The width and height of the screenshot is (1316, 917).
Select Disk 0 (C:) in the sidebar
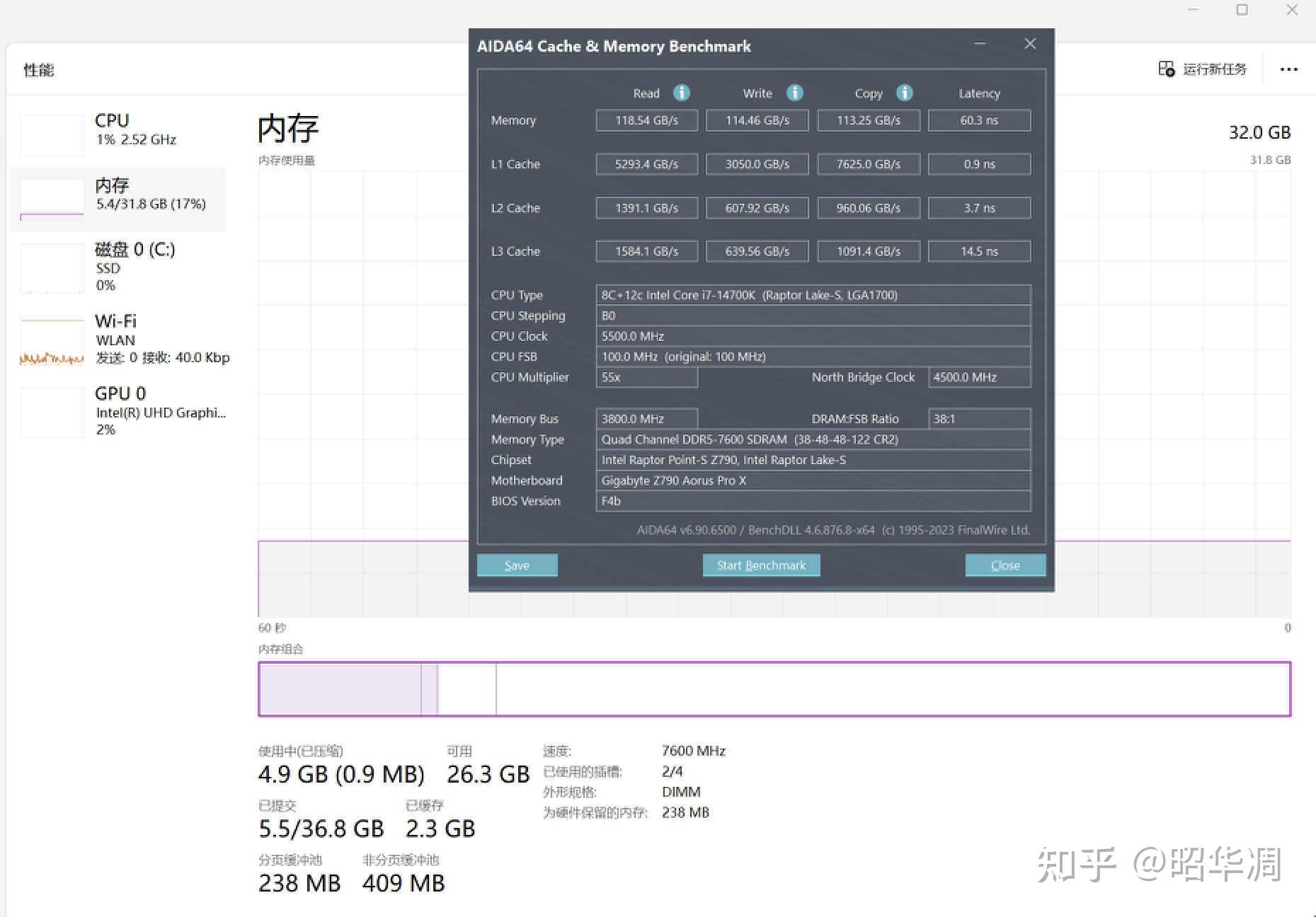click(118, 267)
